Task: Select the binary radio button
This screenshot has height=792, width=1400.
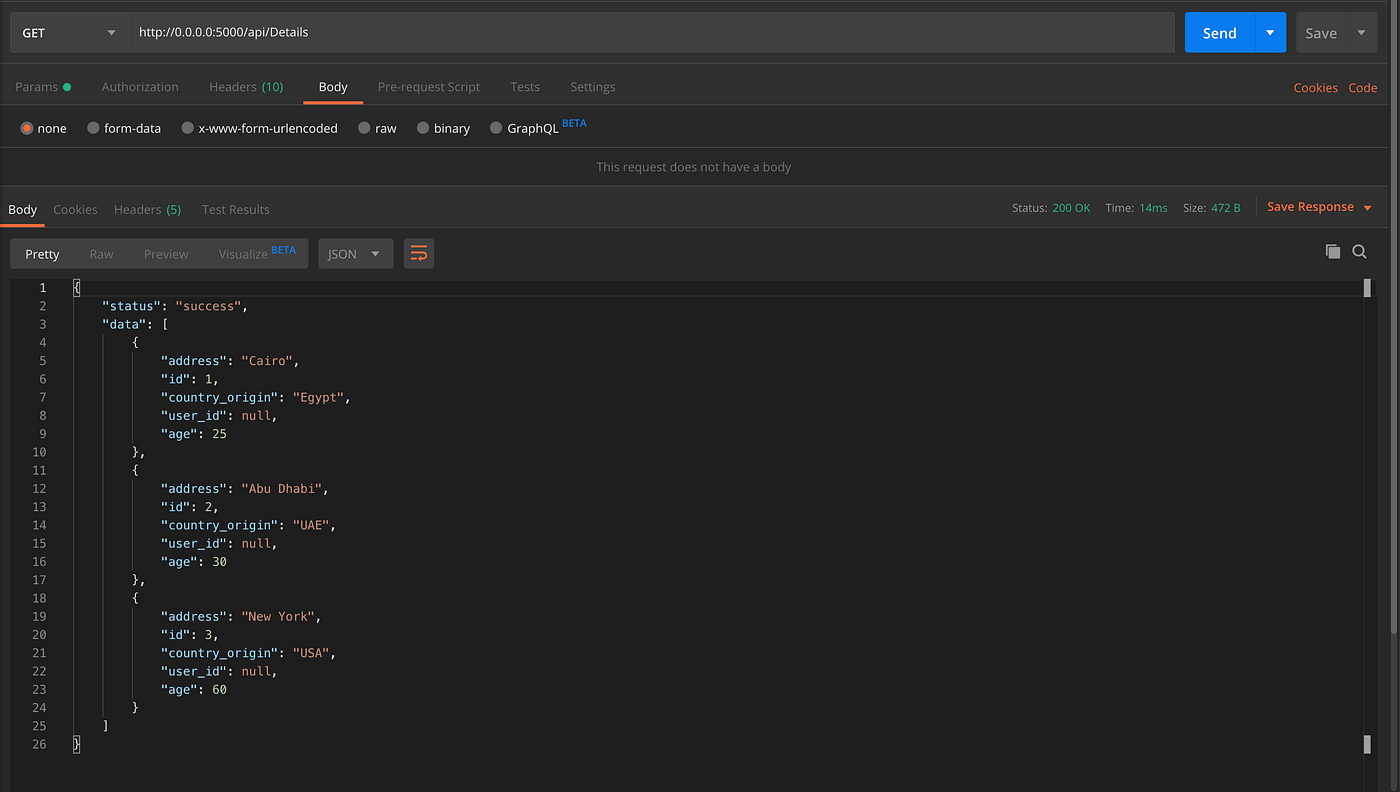Action: pos(423,128)
